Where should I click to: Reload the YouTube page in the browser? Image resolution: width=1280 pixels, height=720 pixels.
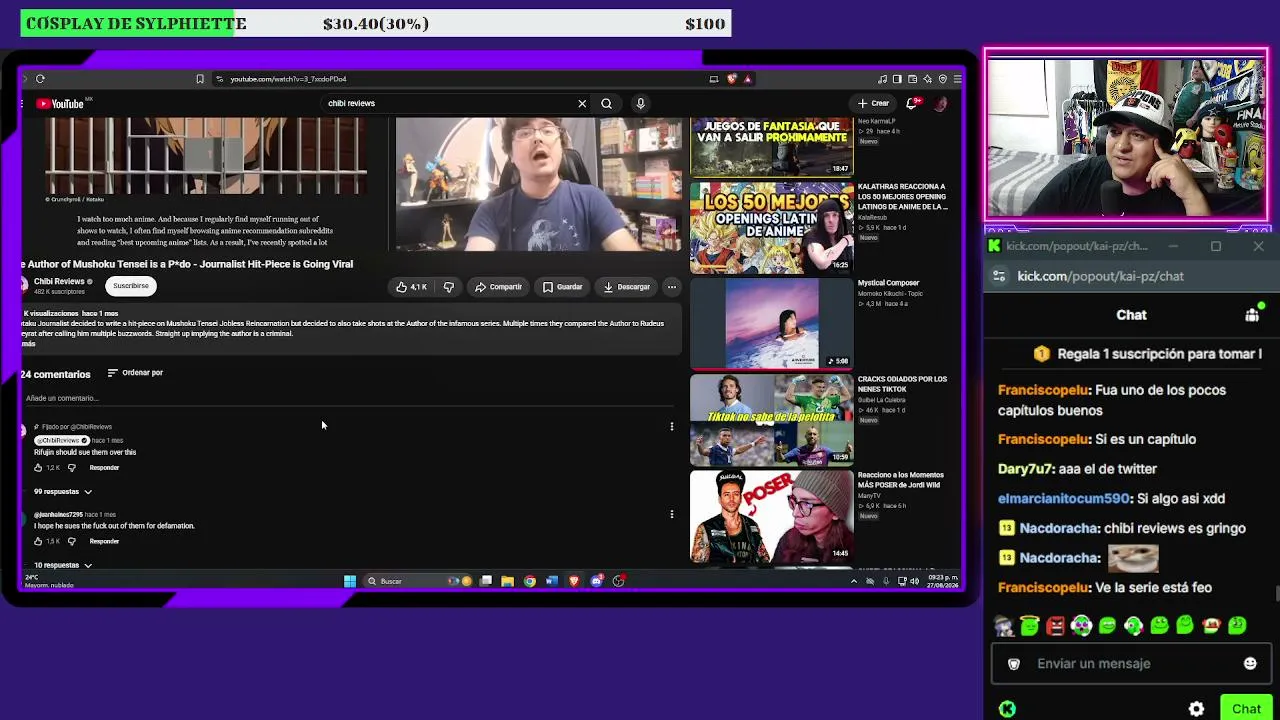point(40,79)
